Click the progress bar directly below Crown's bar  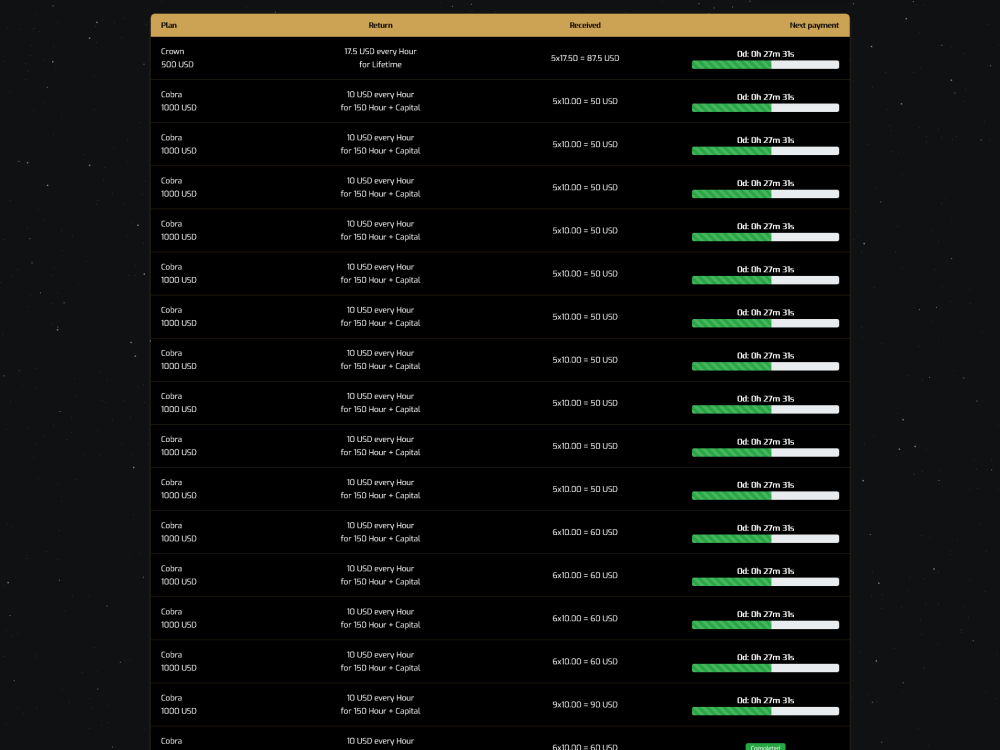765,108
